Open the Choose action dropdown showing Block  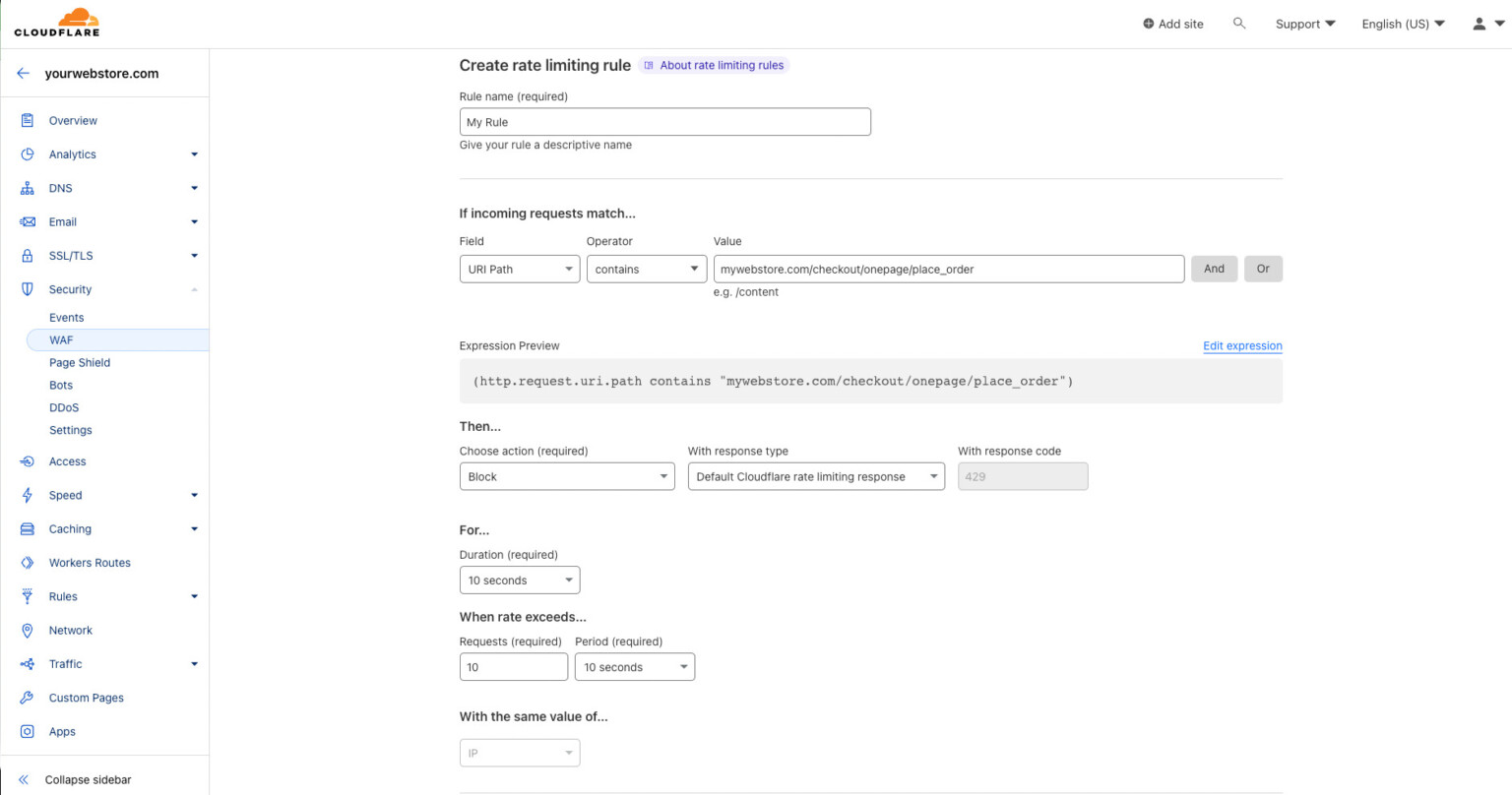click(566, 477)
